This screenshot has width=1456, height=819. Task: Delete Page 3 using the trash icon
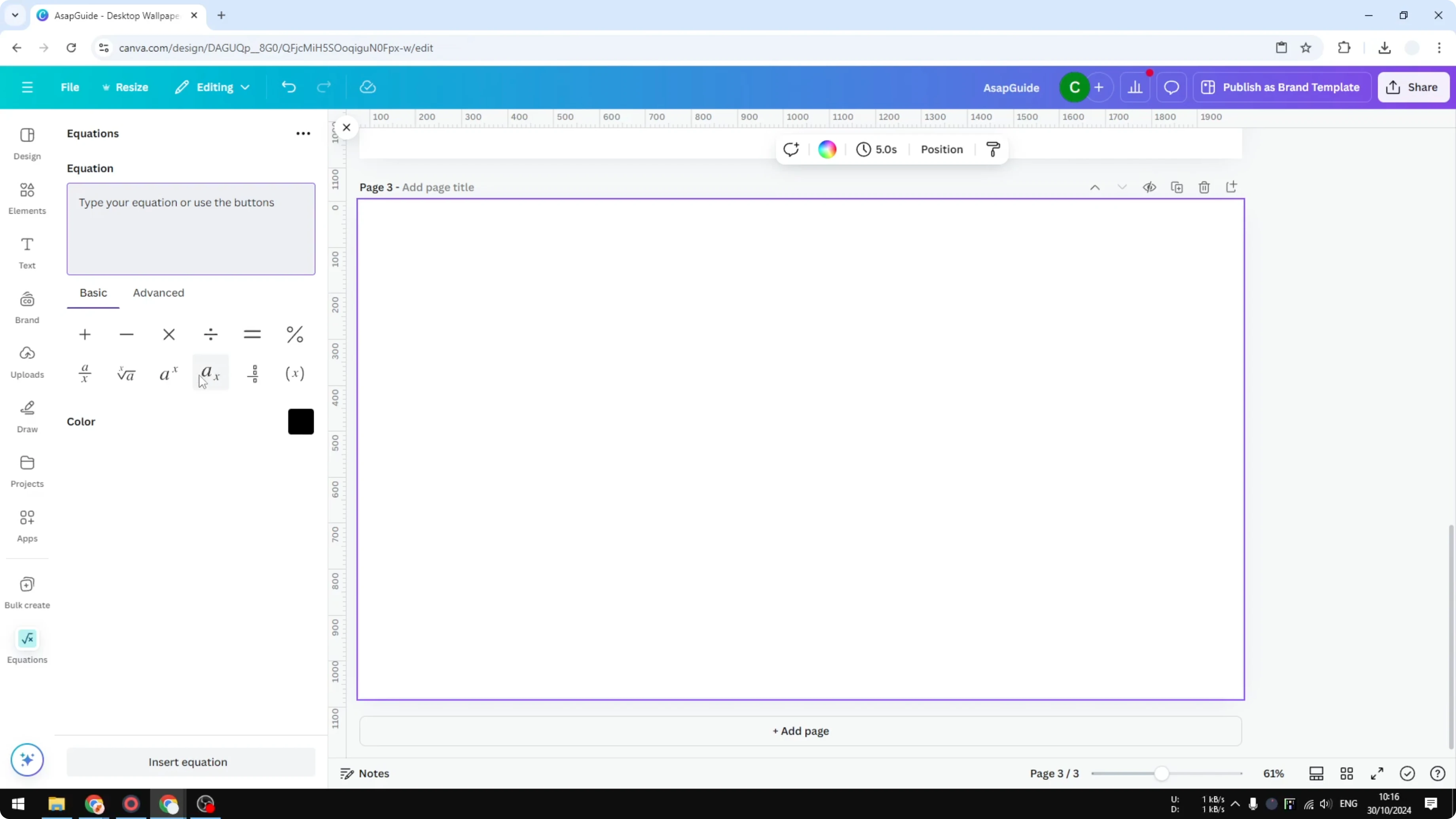click(1204, 187)
